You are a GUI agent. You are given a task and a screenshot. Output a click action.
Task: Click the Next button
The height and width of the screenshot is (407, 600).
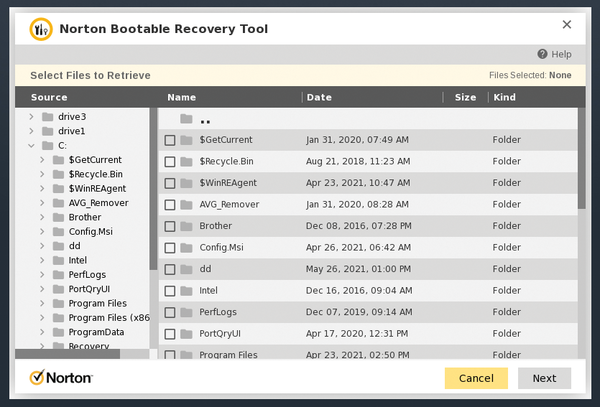pos(544,378)
